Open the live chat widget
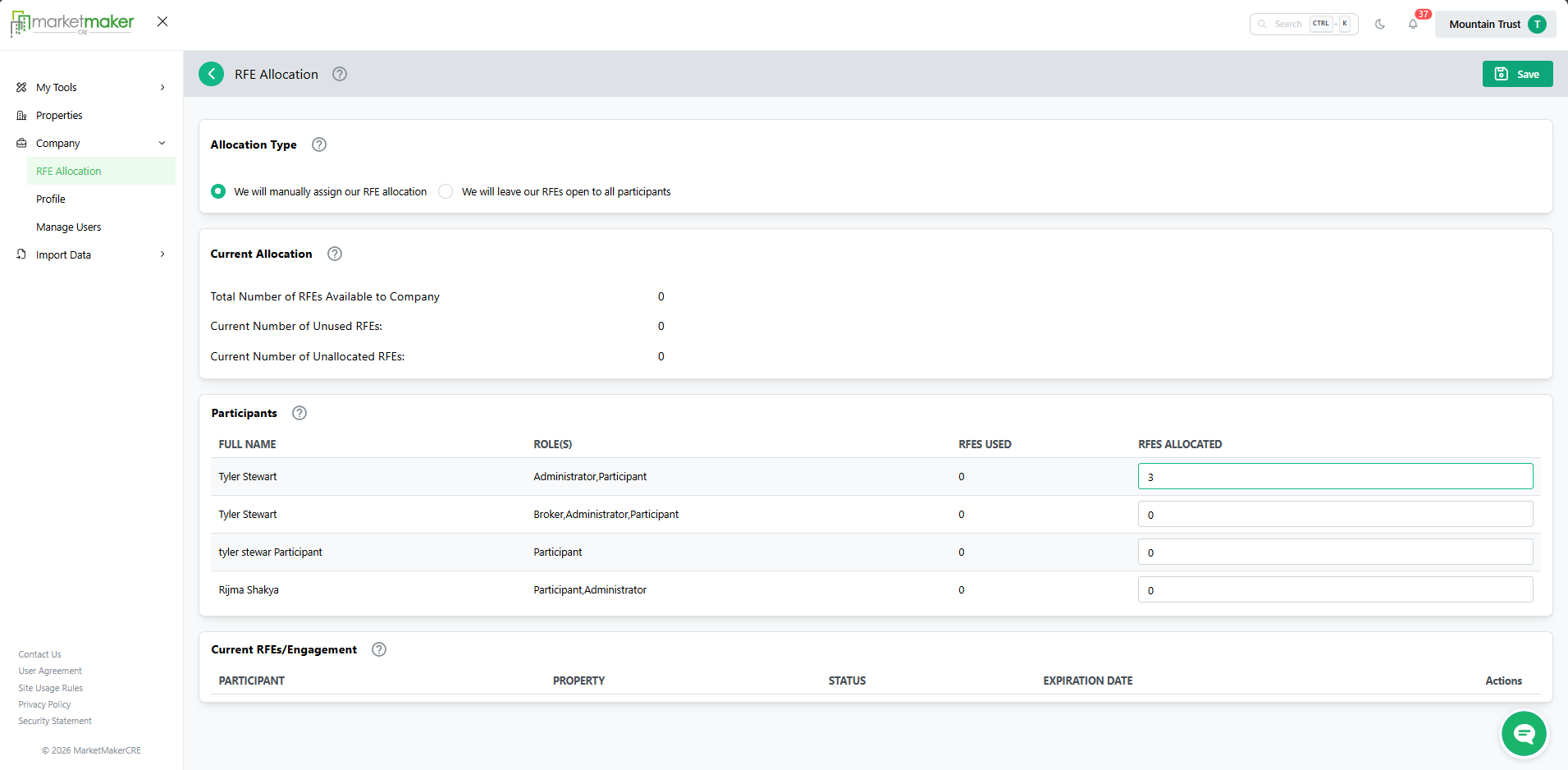This screenshot has width=1568, height=770. 1524,733
